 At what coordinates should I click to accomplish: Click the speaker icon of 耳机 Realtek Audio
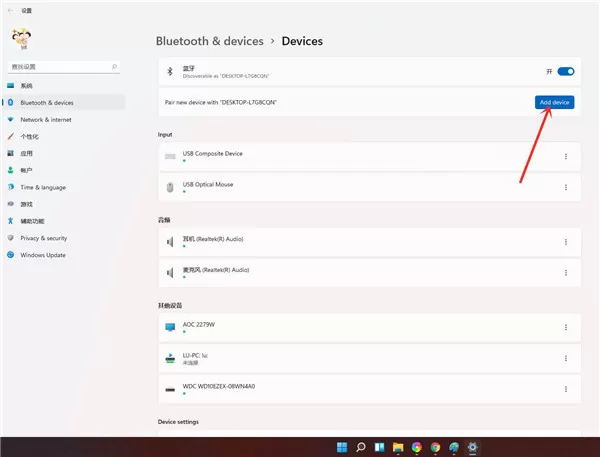(x=170, y=242)
